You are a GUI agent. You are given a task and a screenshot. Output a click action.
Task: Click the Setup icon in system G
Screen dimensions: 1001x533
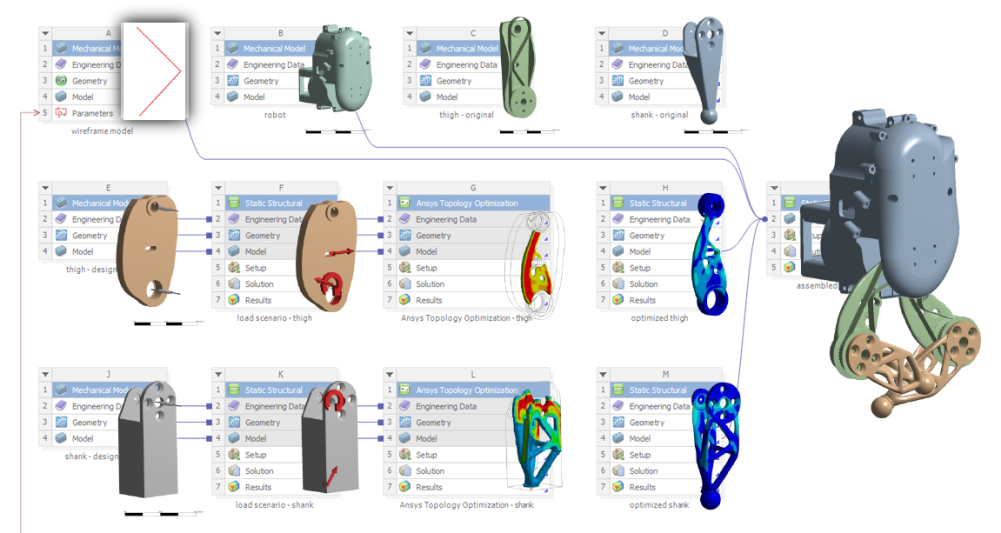click(405, 267)
